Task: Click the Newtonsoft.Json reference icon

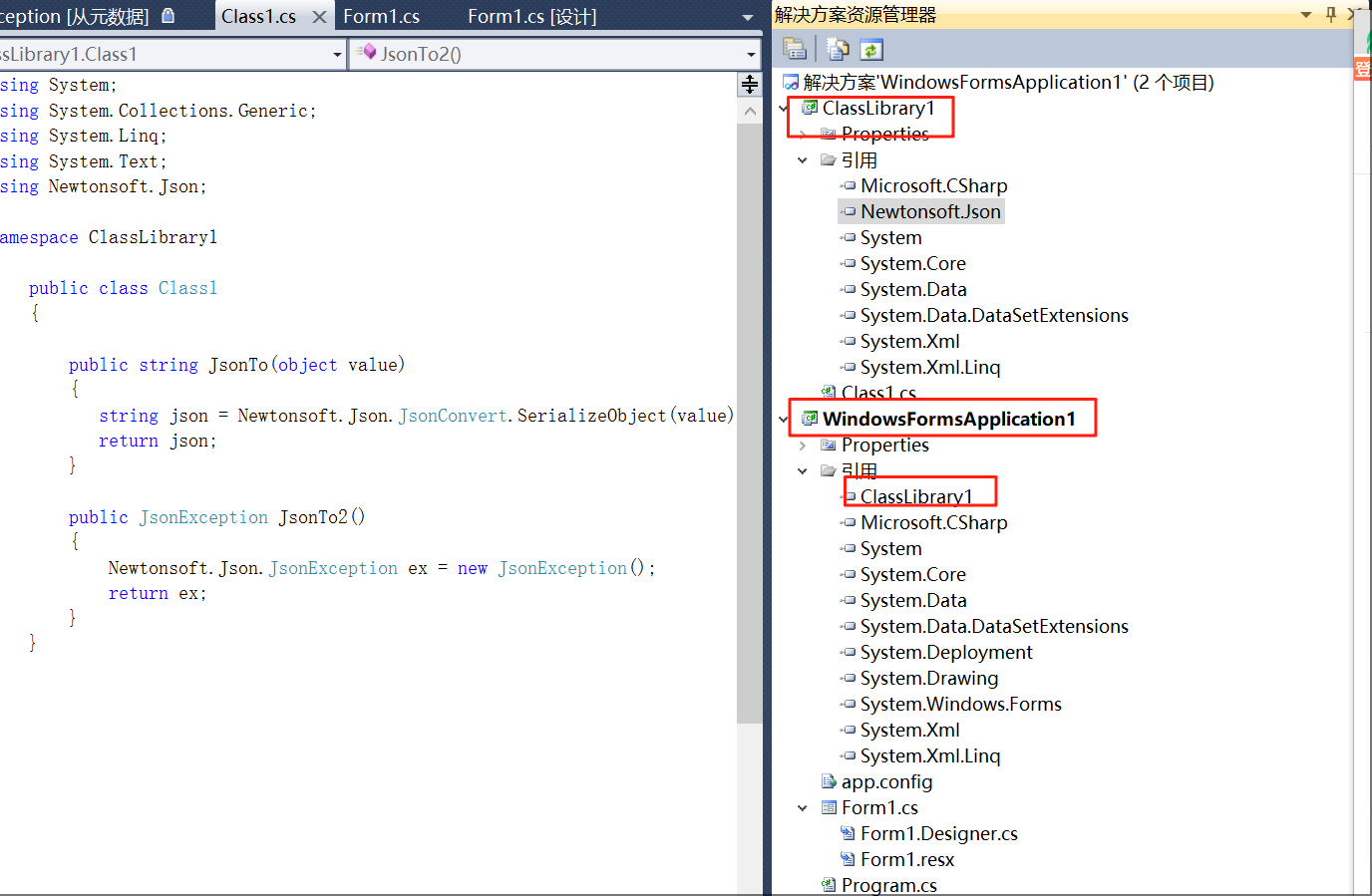Action: pyautogui.click(x=848, y=211)
